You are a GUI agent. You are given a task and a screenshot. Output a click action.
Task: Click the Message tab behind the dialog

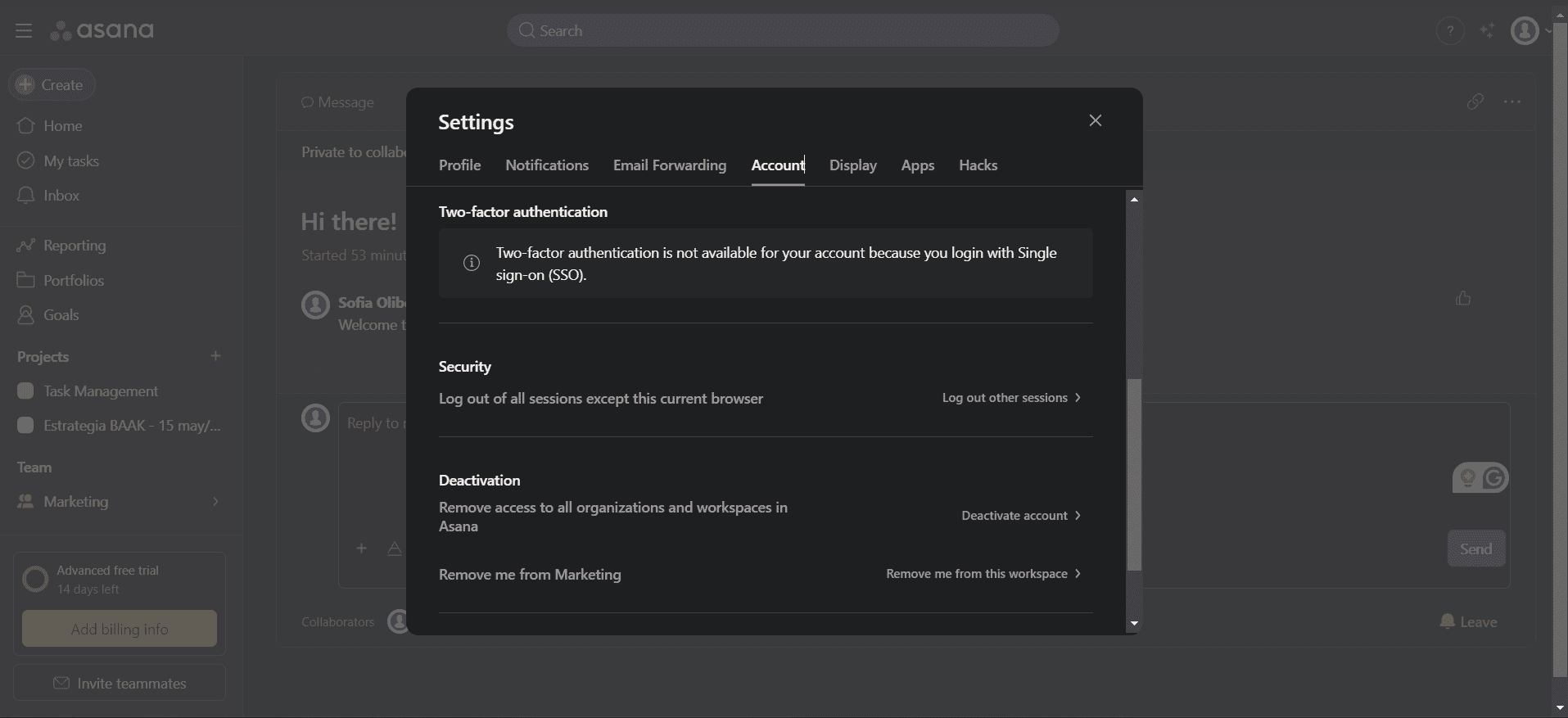tap(337, 102)
